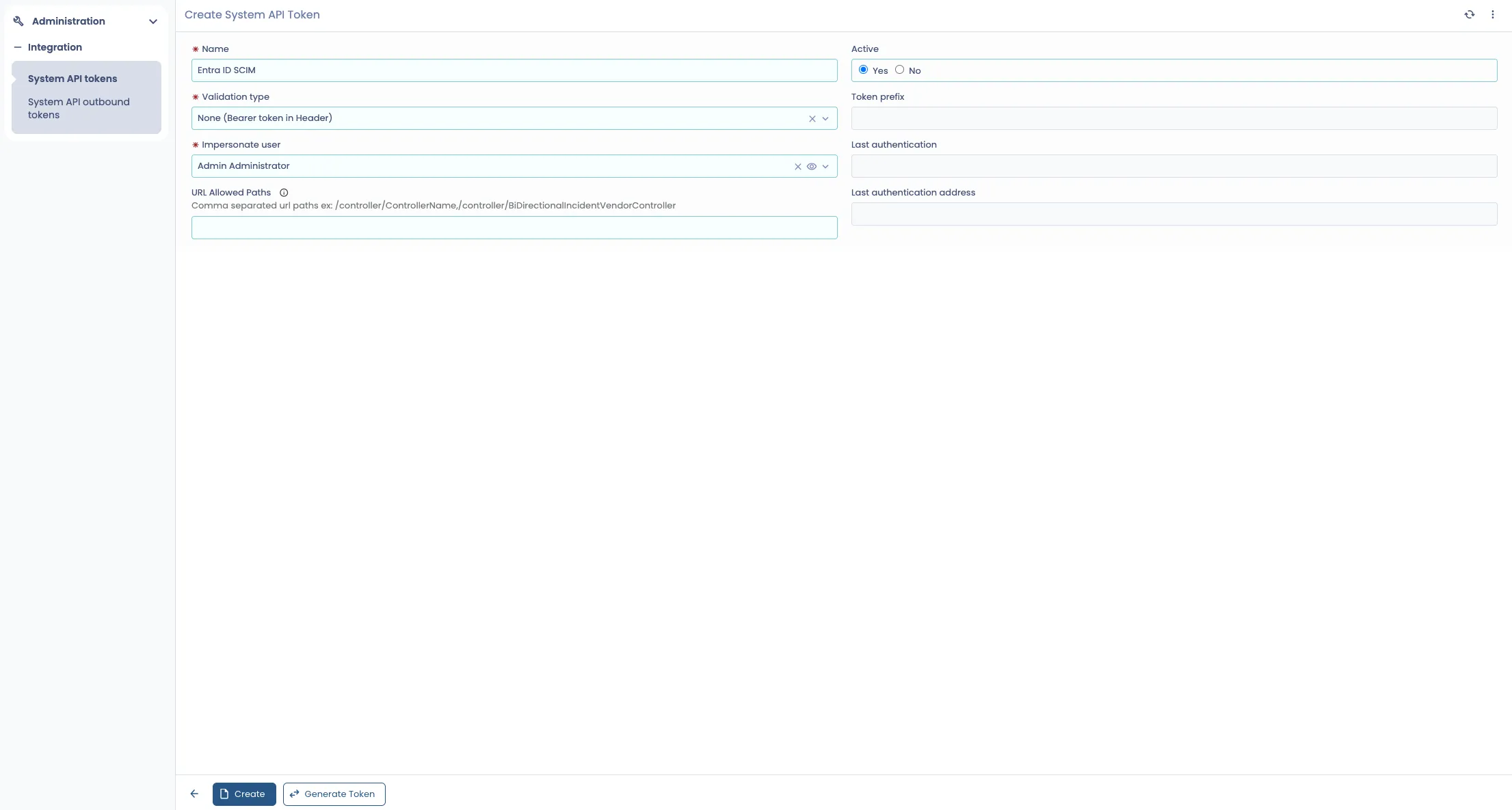Image resolution: width=1512 pixels, height=810 pixels.
Task: Click the Last authentication address field
Action: pyautogui.click(x=1174, y=214)
